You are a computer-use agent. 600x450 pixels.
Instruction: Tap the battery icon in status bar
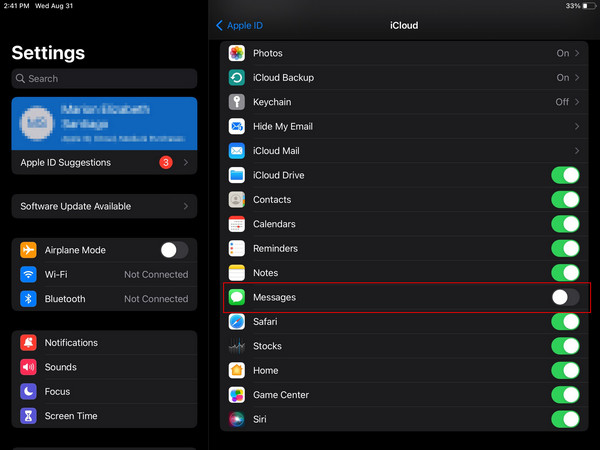click(589, 6)
